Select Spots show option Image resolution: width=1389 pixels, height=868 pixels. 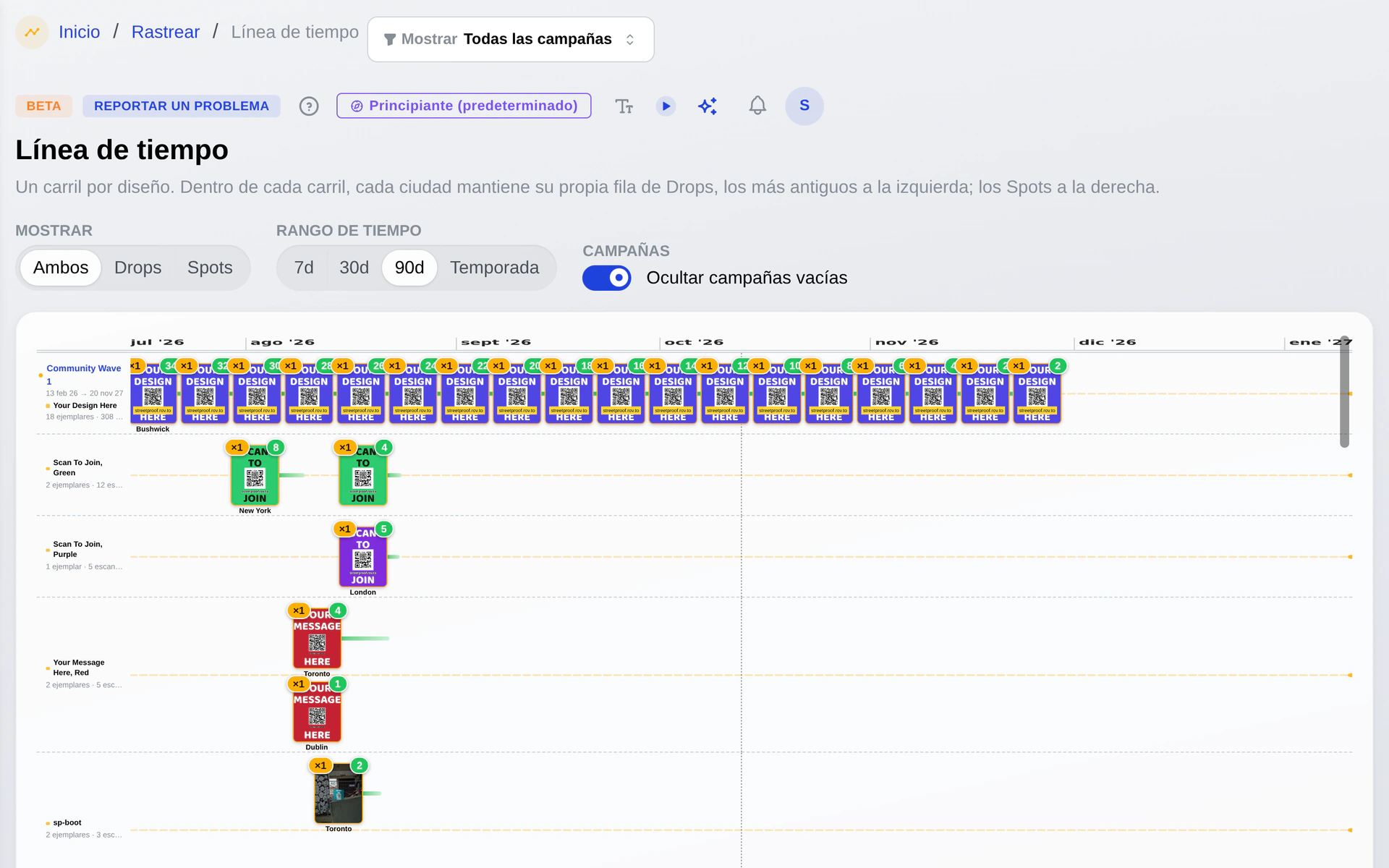tap(210, 268)
